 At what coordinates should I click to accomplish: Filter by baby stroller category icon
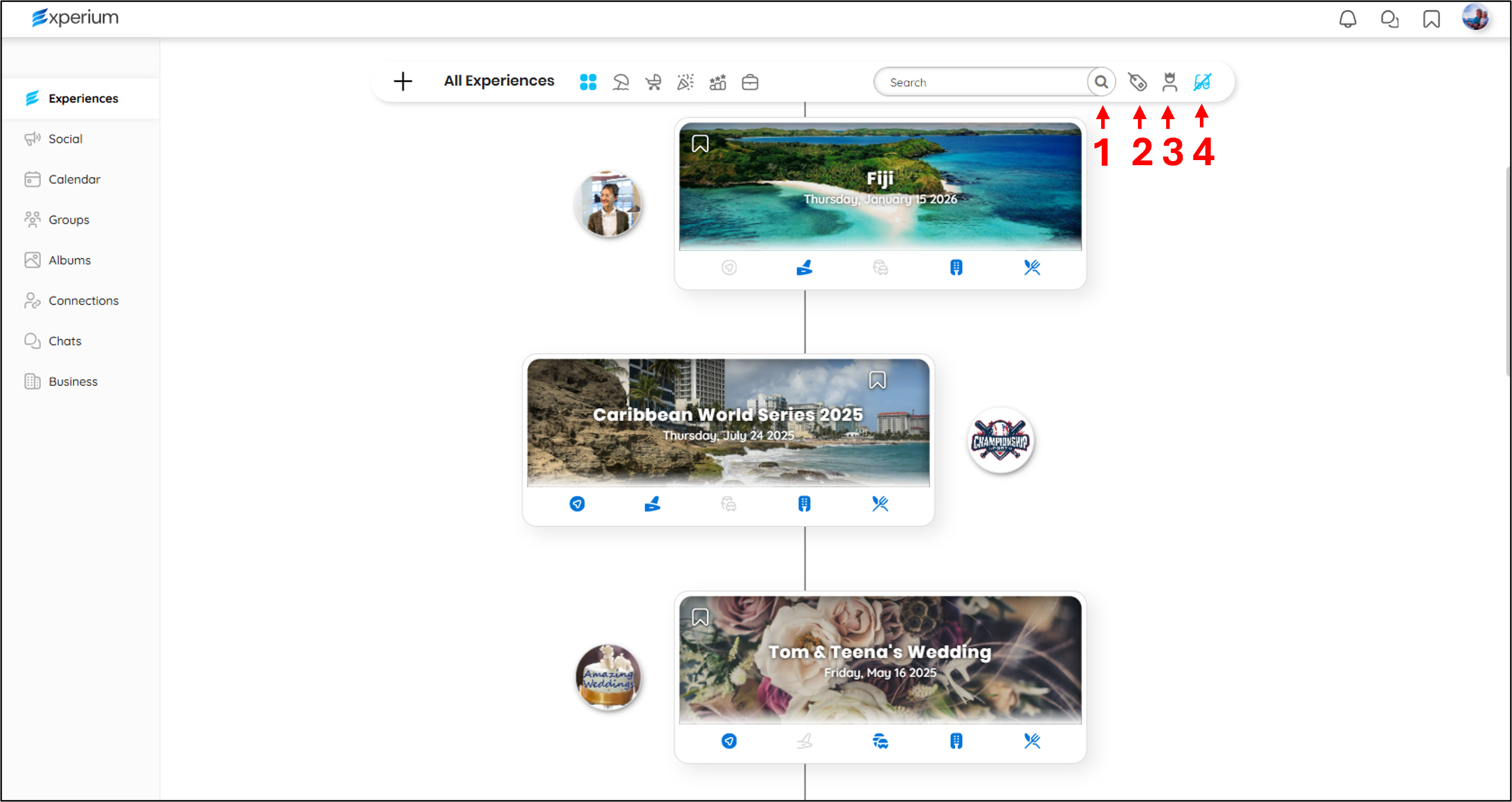653,82
